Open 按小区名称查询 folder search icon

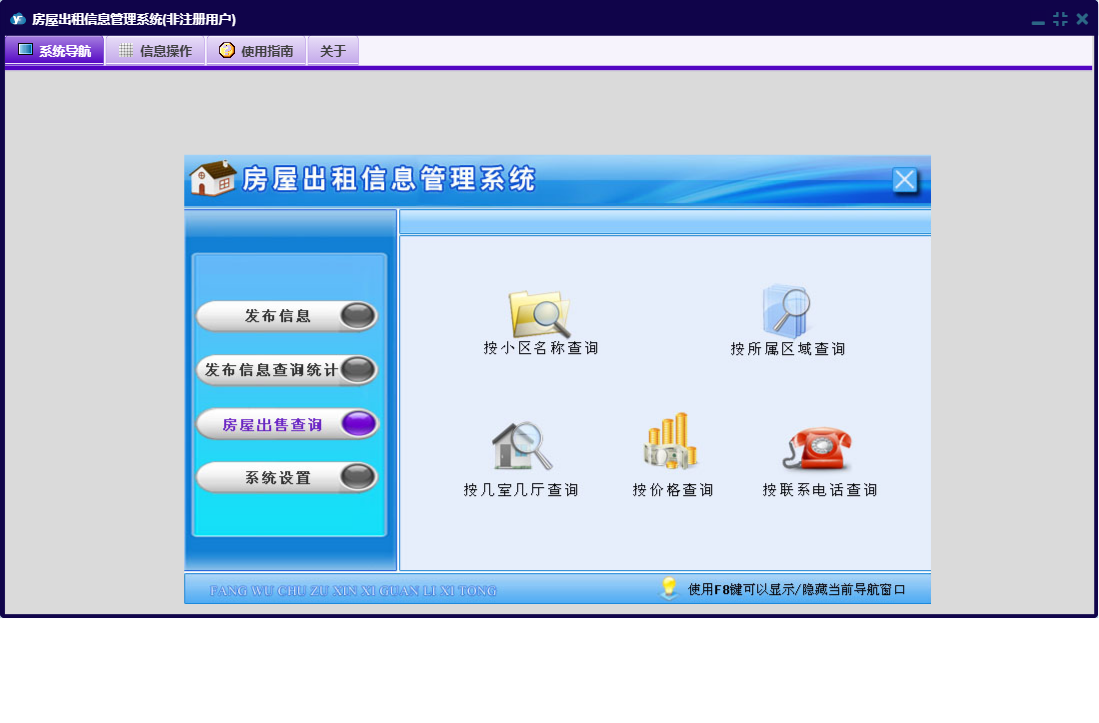pyautogui.click(x=539, y=314)
